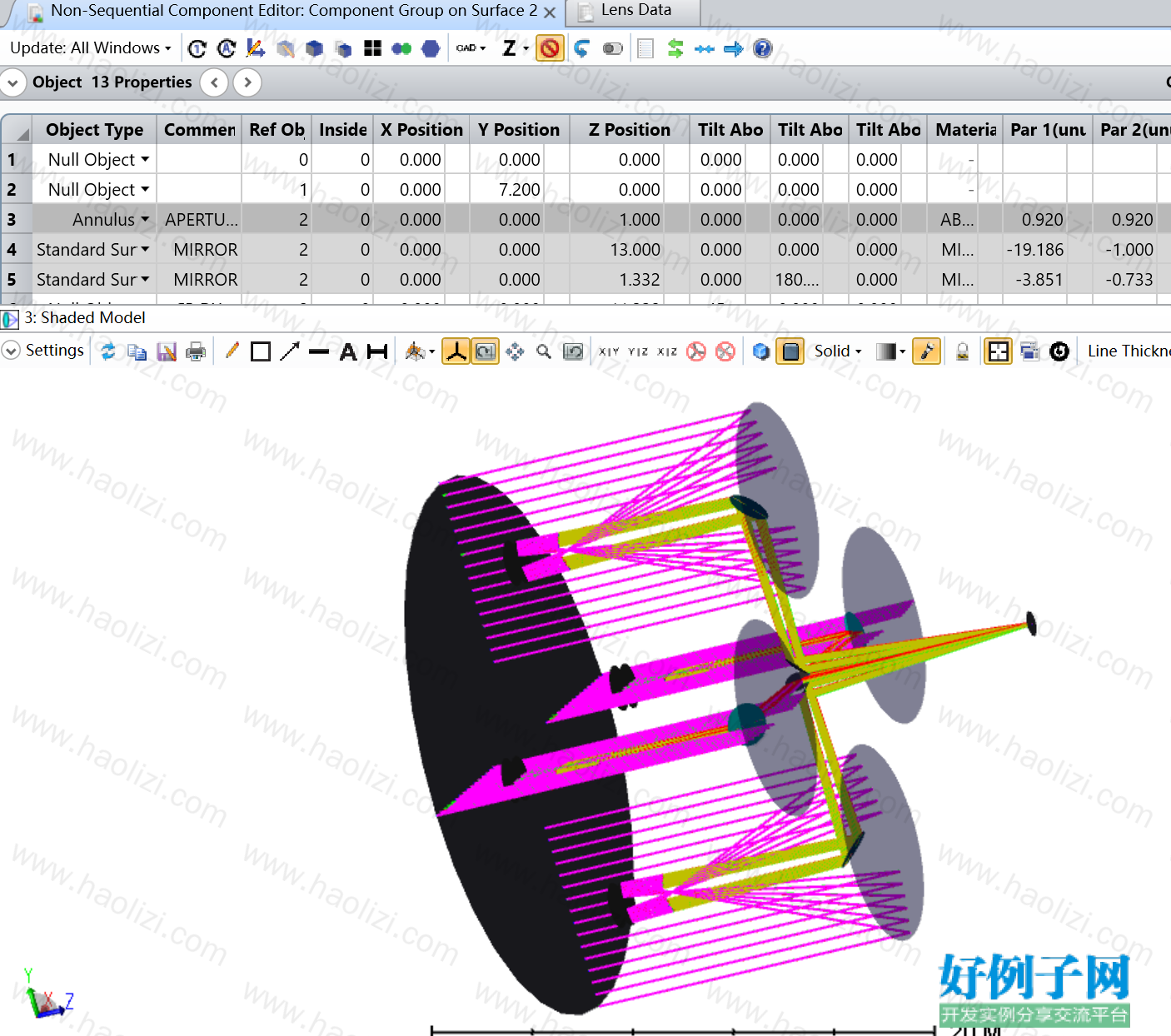Open the Update: All Windows dropdown
1171x1036 pixels.
(91, 48)
